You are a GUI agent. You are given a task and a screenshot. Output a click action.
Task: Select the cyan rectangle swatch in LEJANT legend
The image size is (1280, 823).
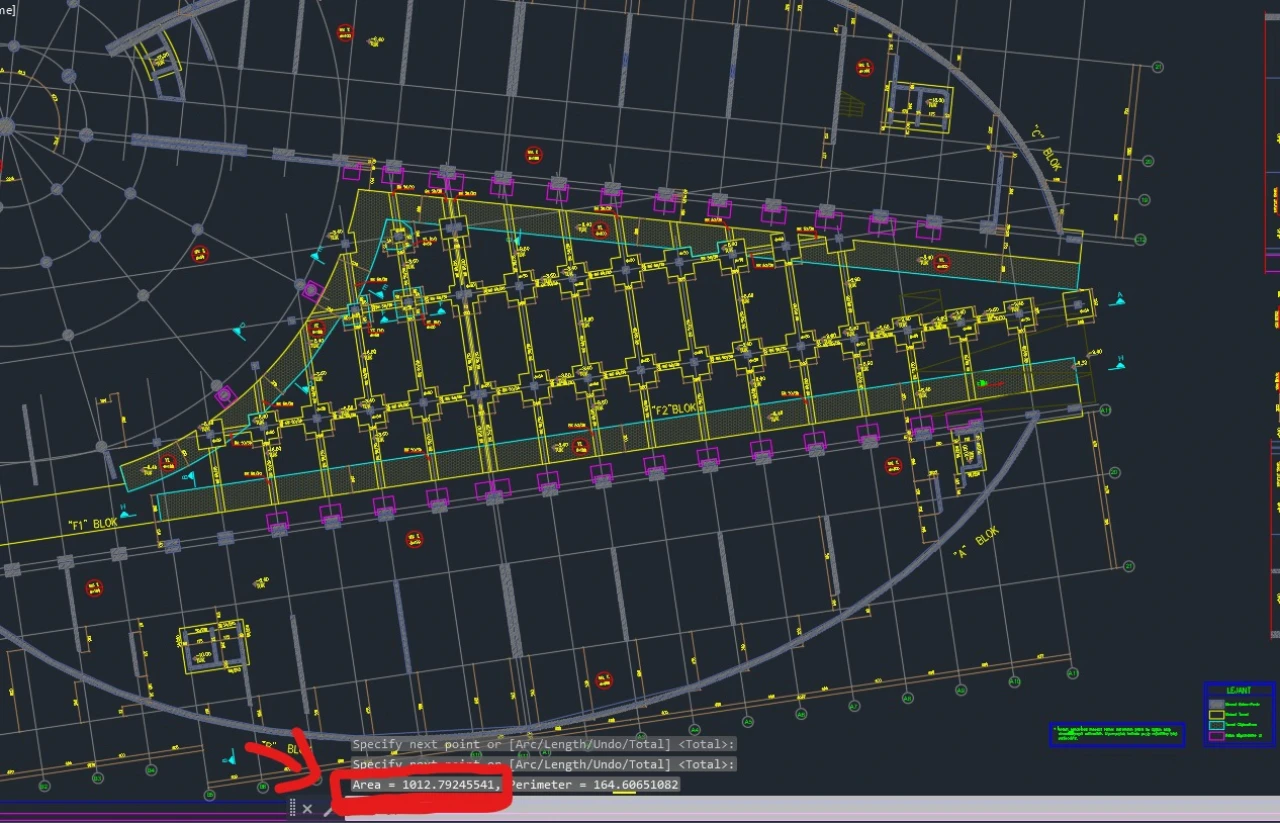tap(1216, 726)
